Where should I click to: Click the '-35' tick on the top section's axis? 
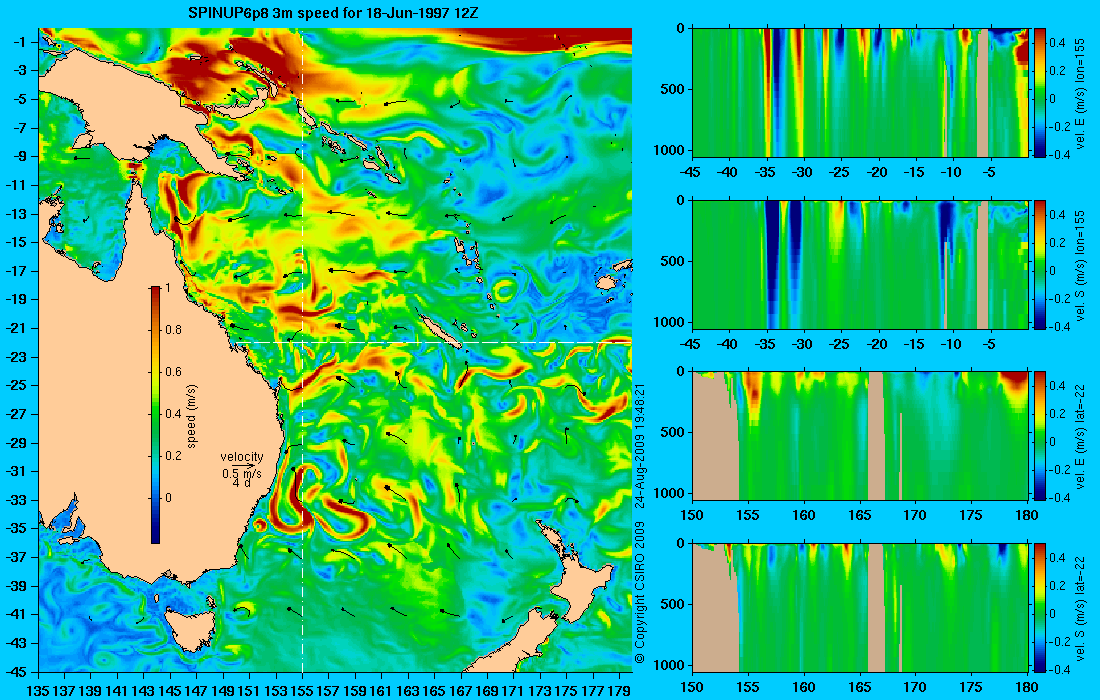click(x=766, y=172)
